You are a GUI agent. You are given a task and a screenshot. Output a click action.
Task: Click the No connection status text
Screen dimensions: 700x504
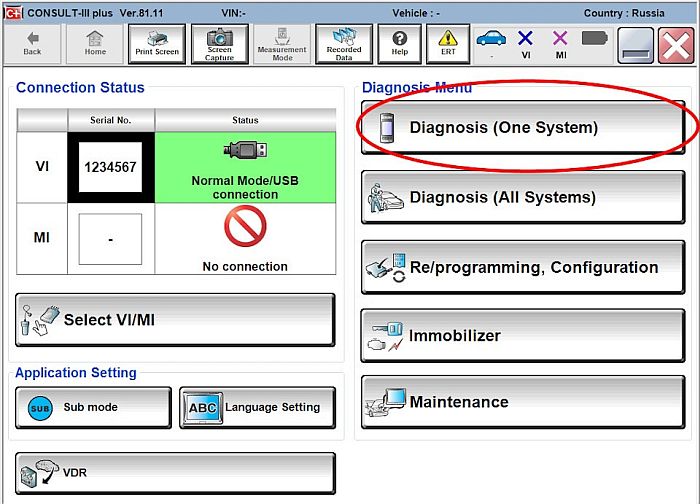245,267
